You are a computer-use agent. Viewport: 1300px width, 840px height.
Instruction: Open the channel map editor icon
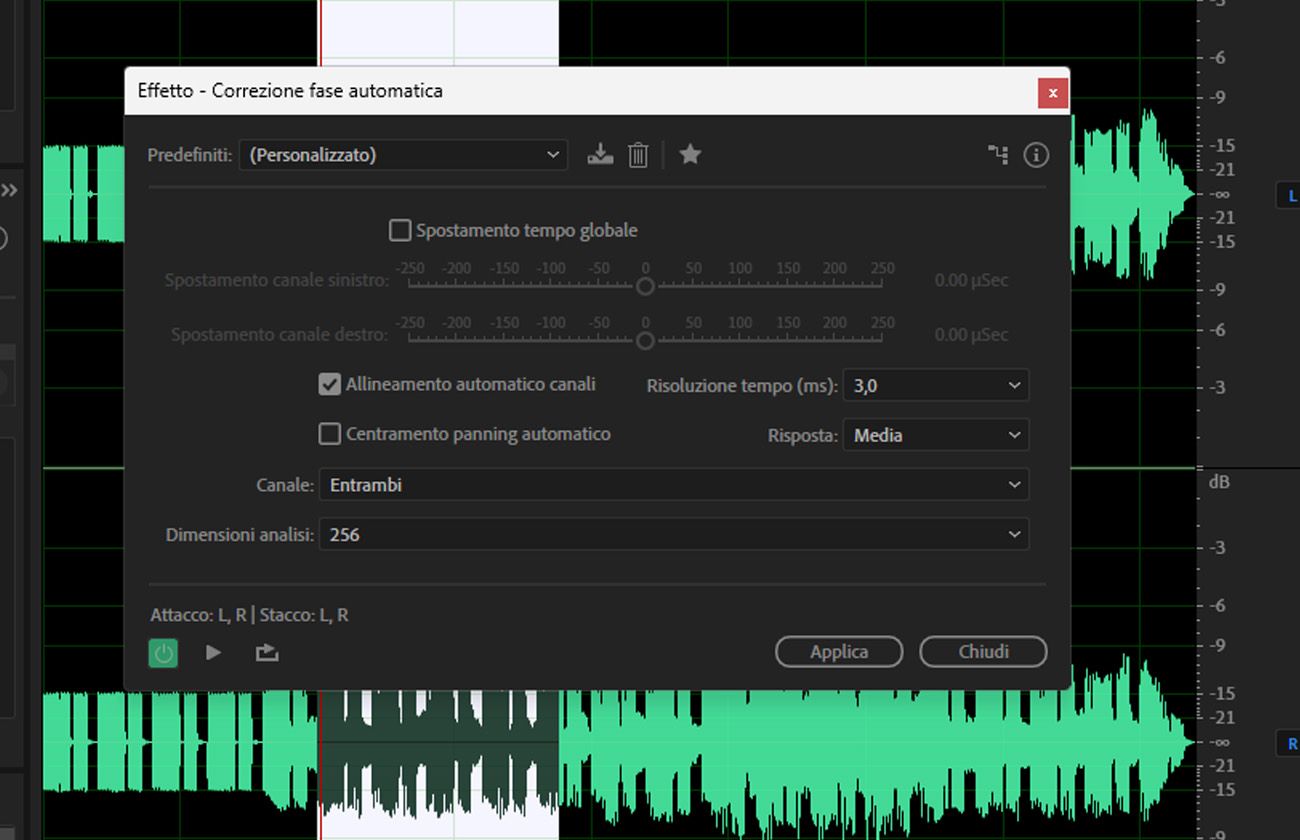(x=998, y=155)
